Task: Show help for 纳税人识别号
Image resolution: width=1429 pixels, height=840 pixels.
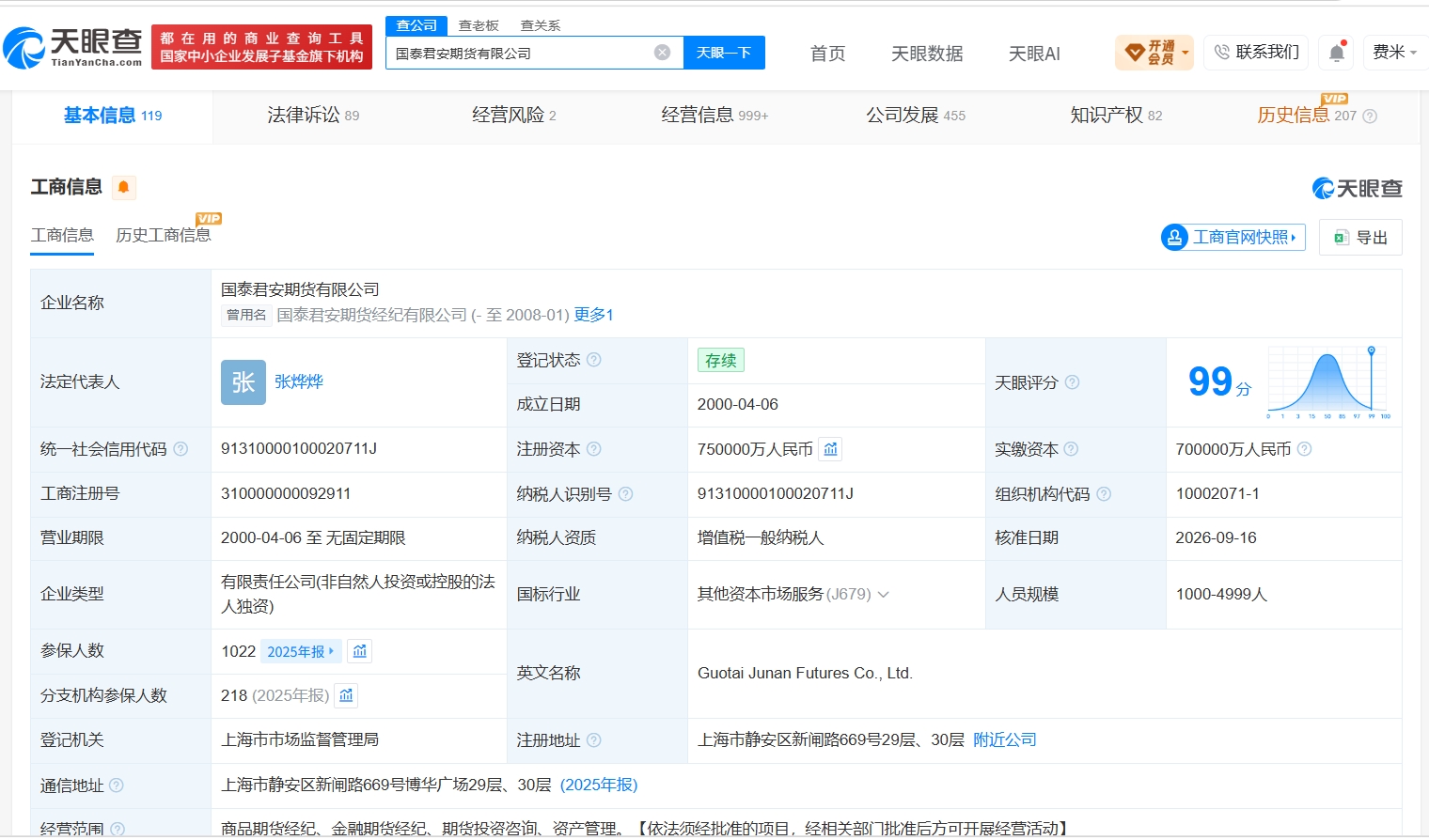Action: pyautogui.click(x=626, y=494)
